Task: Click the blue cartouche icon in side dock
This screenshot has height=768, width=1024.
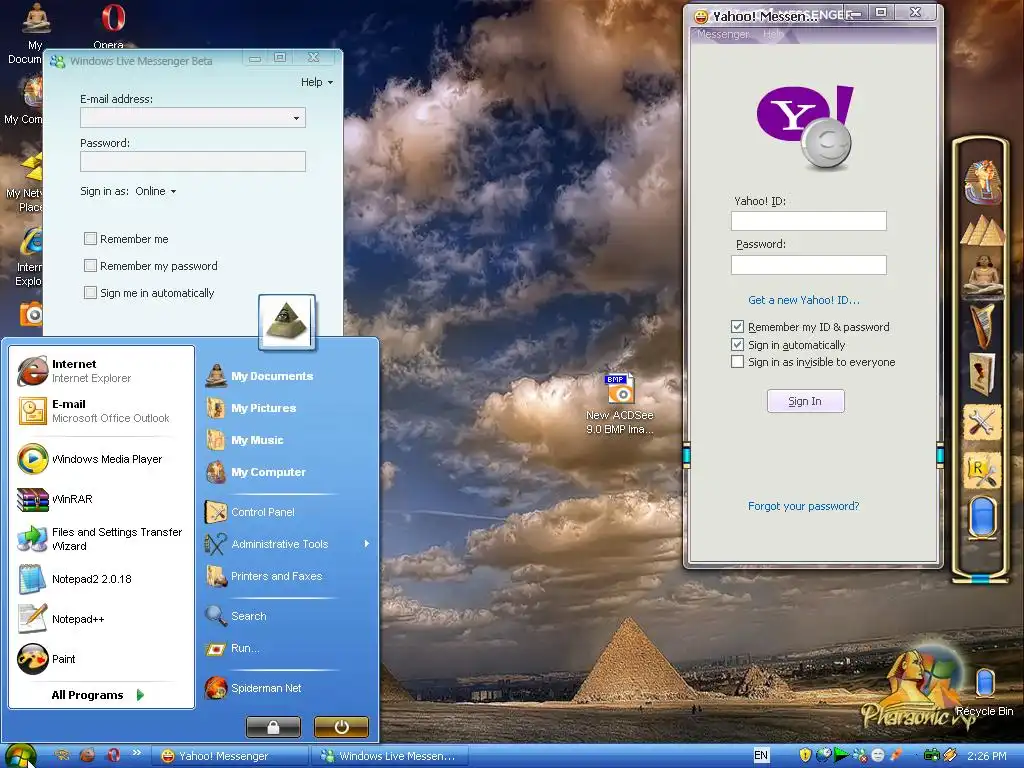Action: (x=982, y=517)
